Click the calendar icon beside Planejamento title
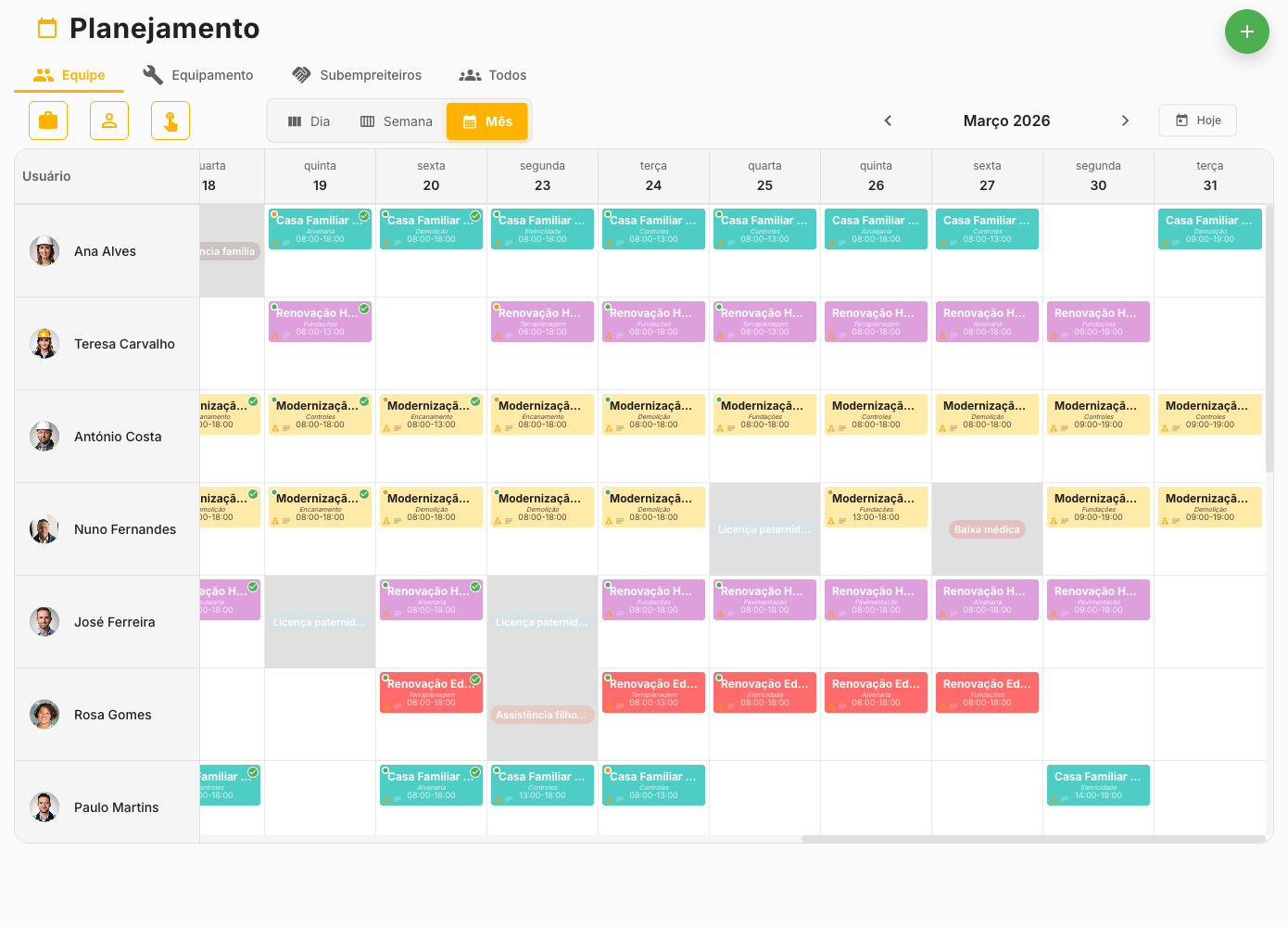This screenshot has width=1288, height=927. pos(47,29)
